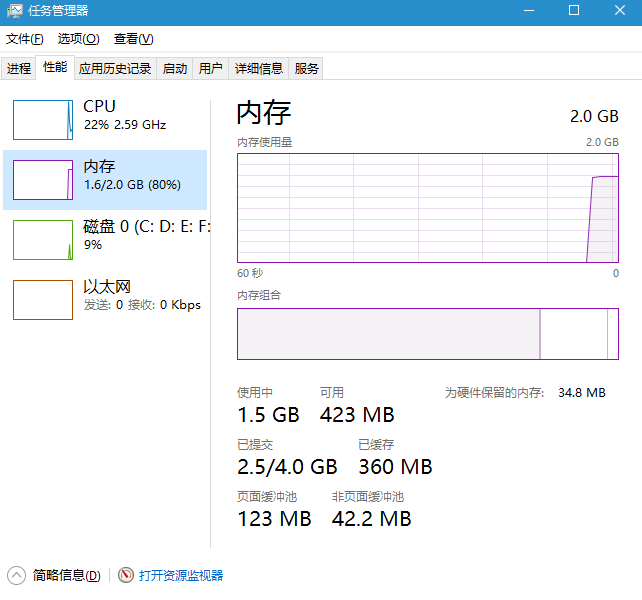Open the 选项(O) menu
The width and height of the screenshot is (642, 600).
[x=78, y=39]
